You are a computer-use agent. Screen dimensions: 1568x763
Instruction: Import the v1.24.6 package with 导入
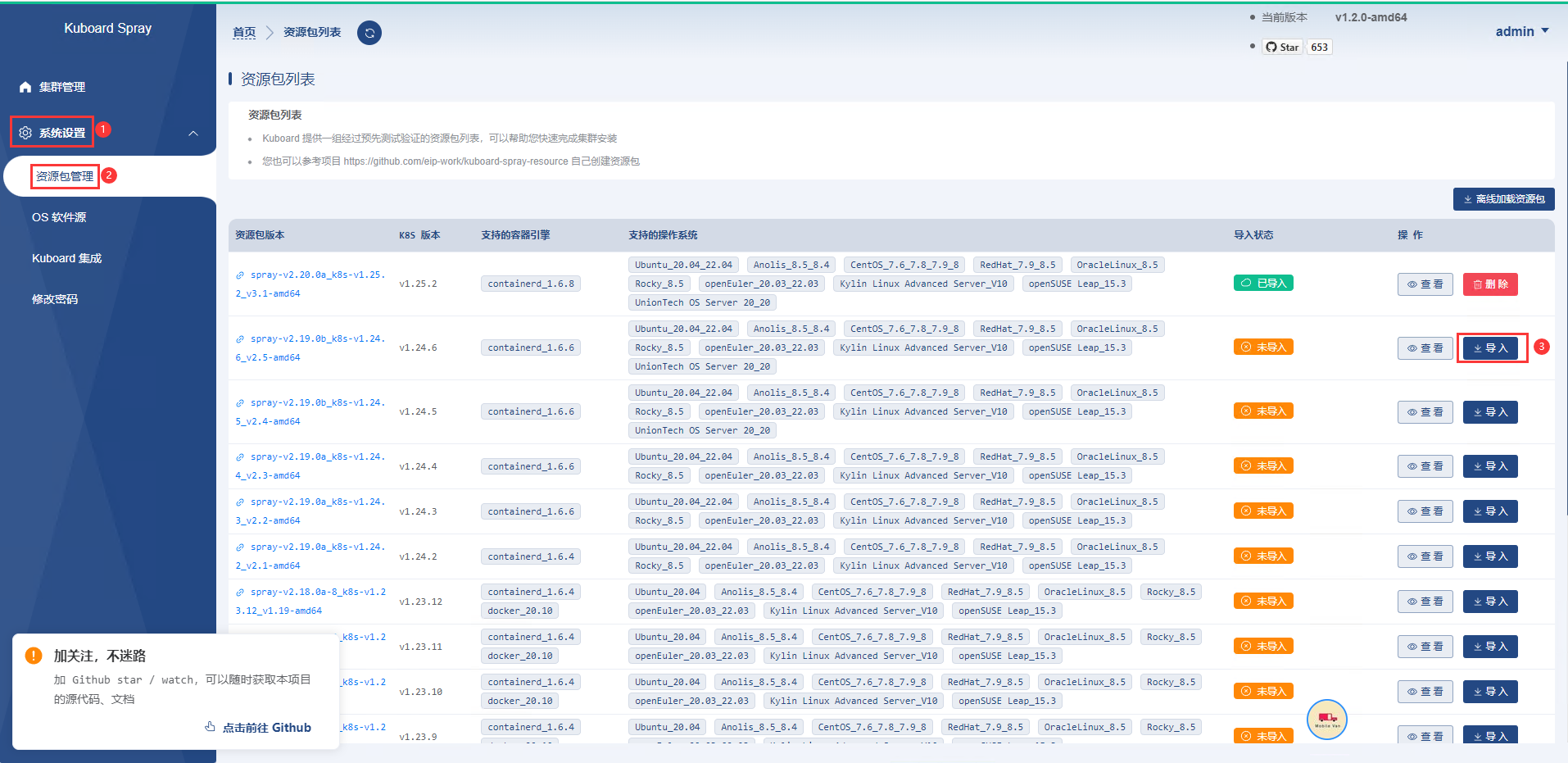(x=1490, y=348)
